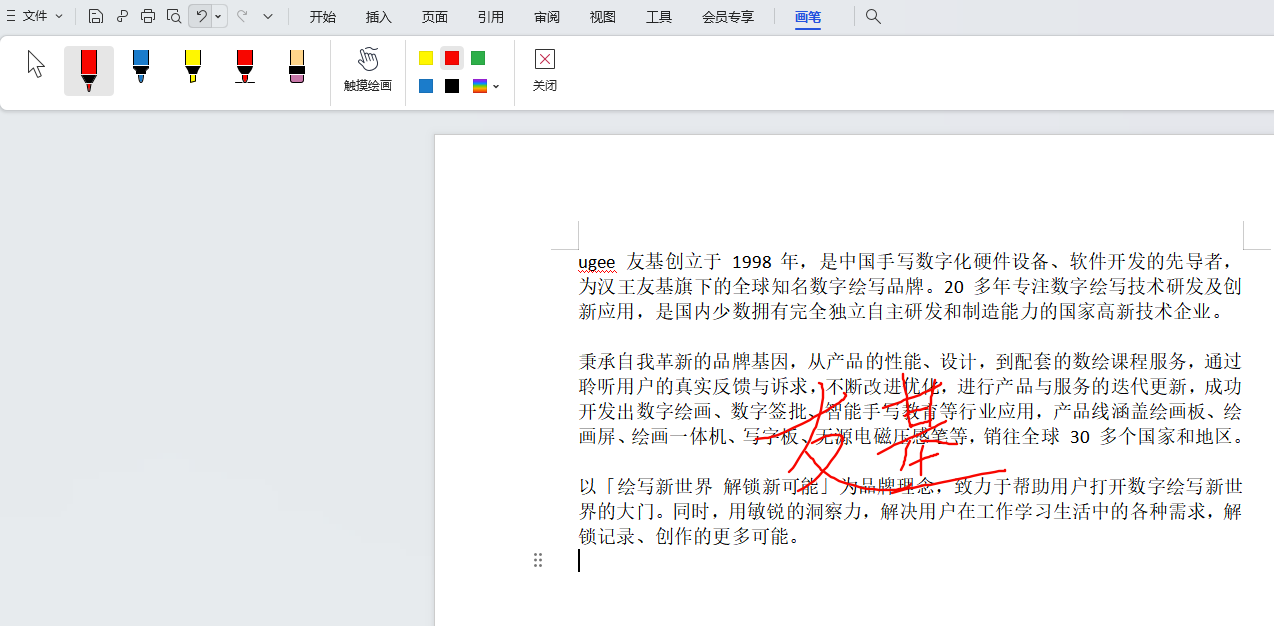
Task: Expand quick access toolbar customize chevron
Action: pos(267,16)
